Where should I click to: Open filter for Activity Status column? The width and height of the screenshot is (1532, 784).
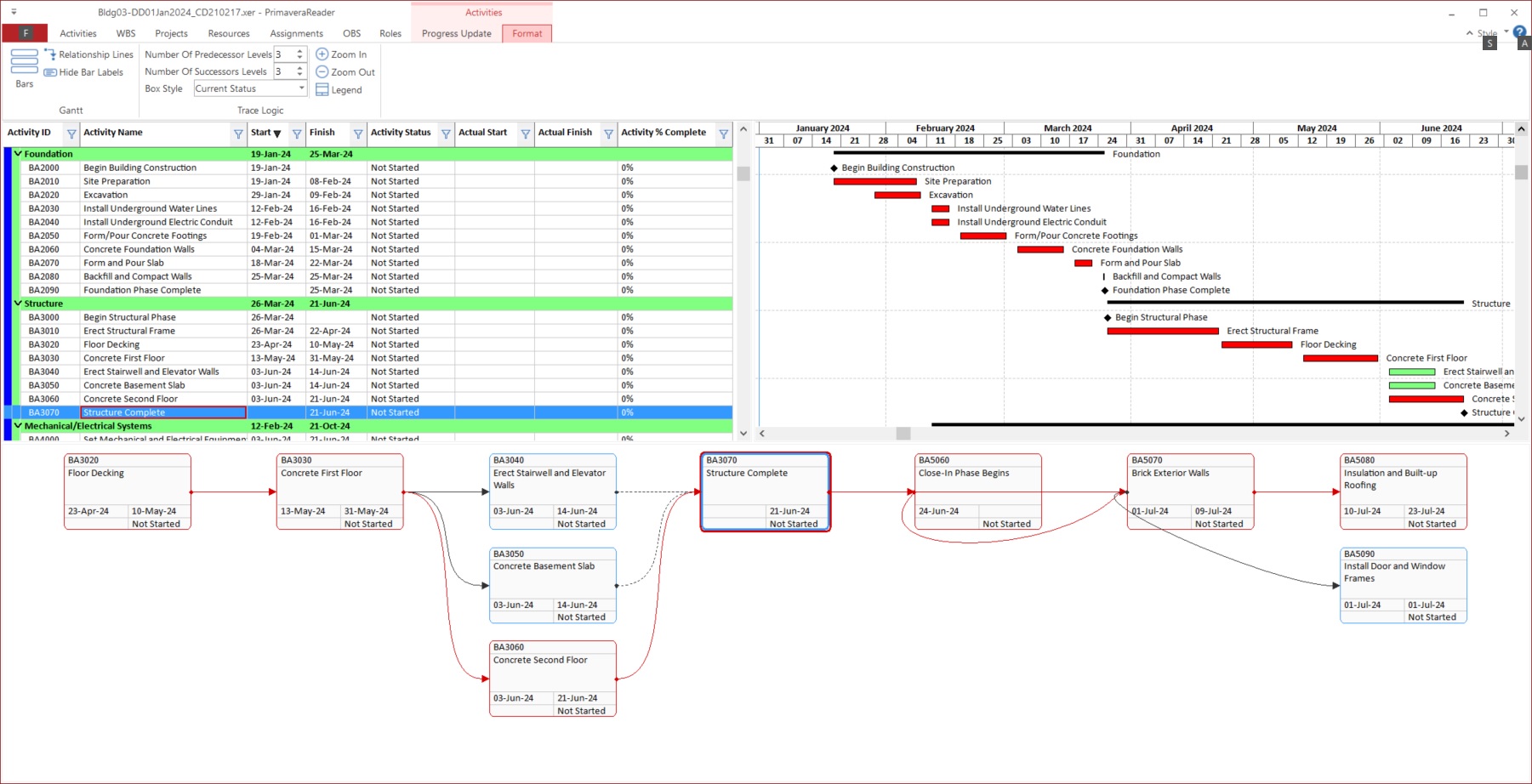[x=446, y=134]
